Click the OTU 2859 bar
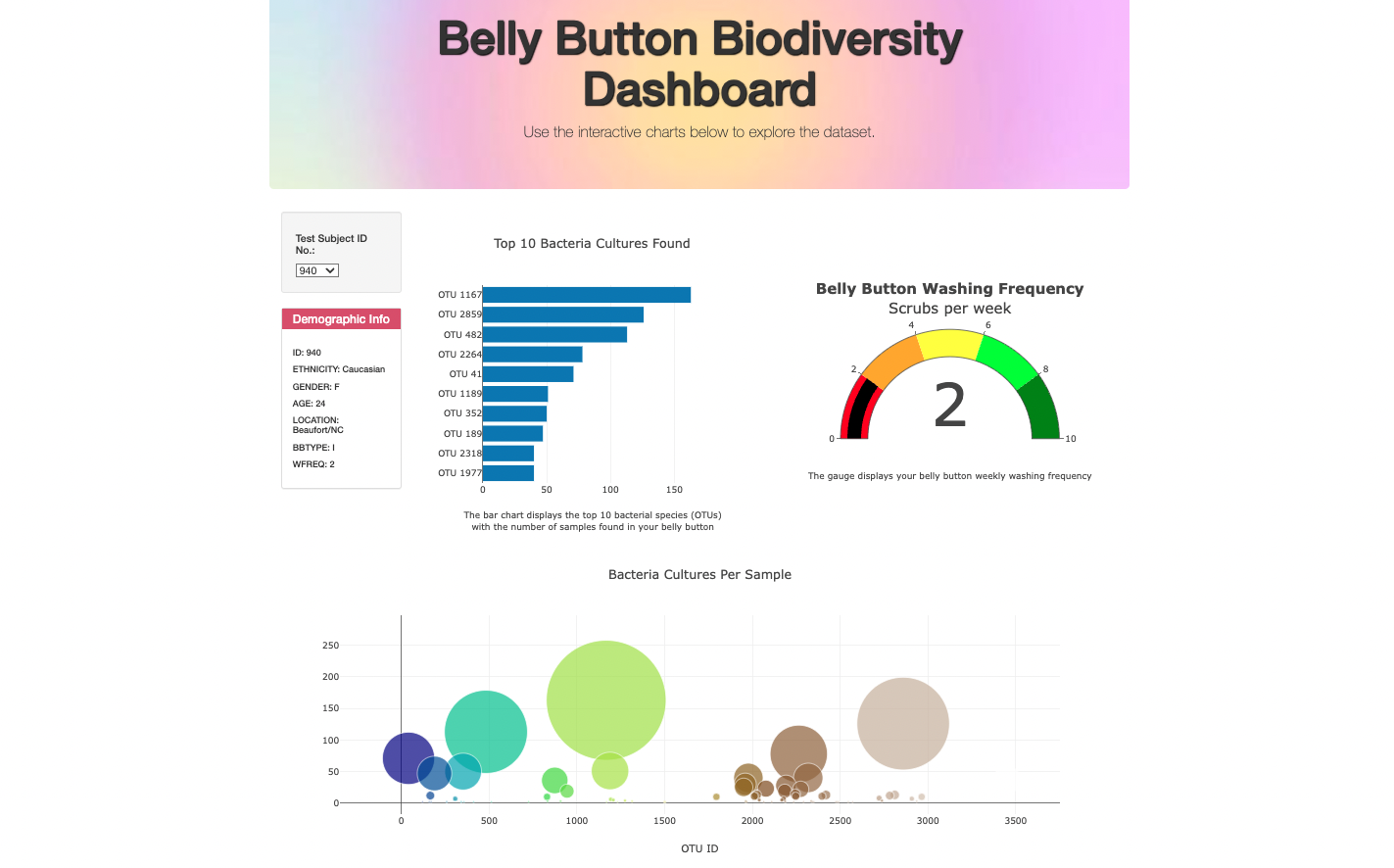This screenshot has width=1394, height=868. pyautogui.click(x=563, y=313)
